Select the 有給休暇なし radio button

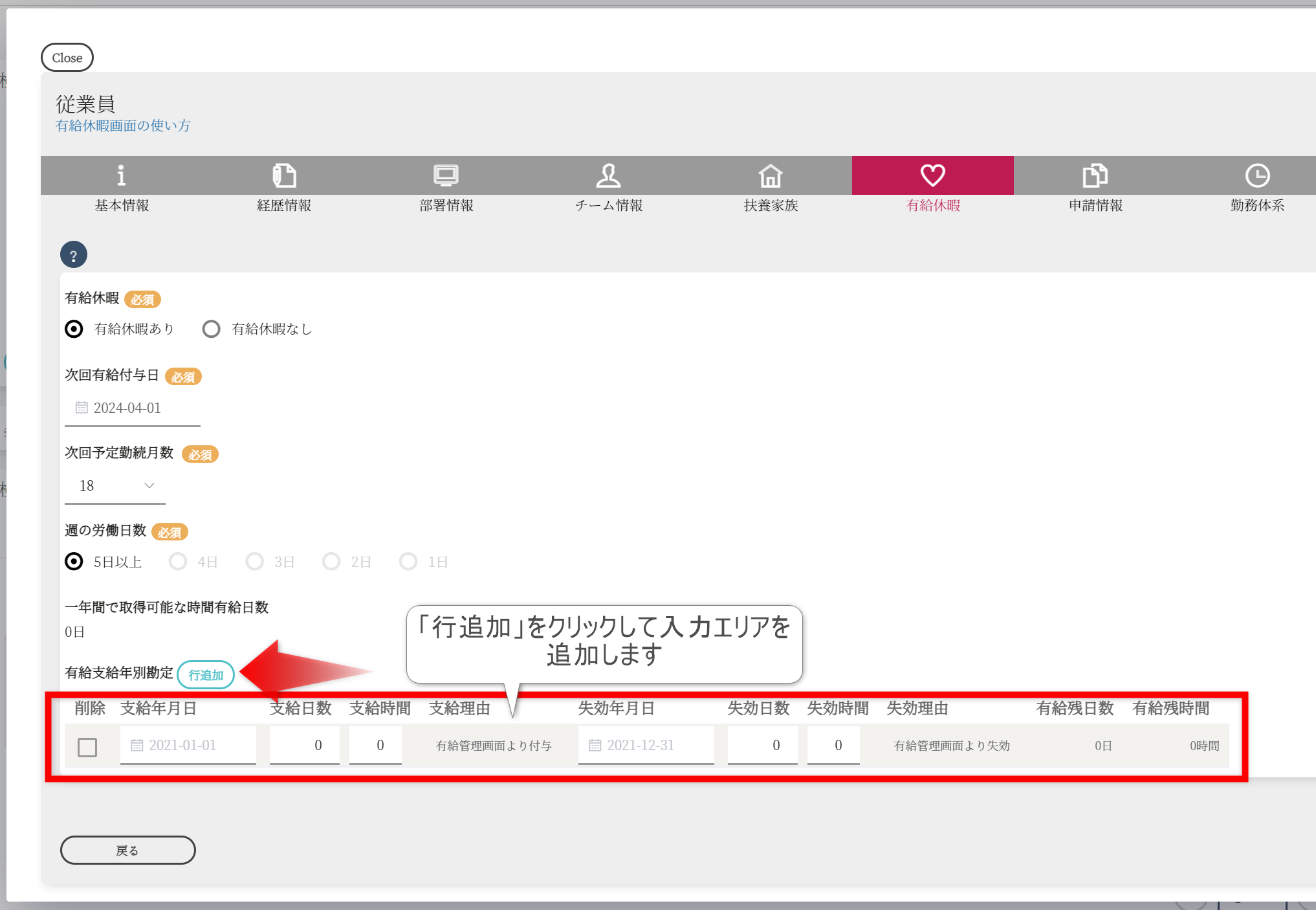(x=212, y=329)
